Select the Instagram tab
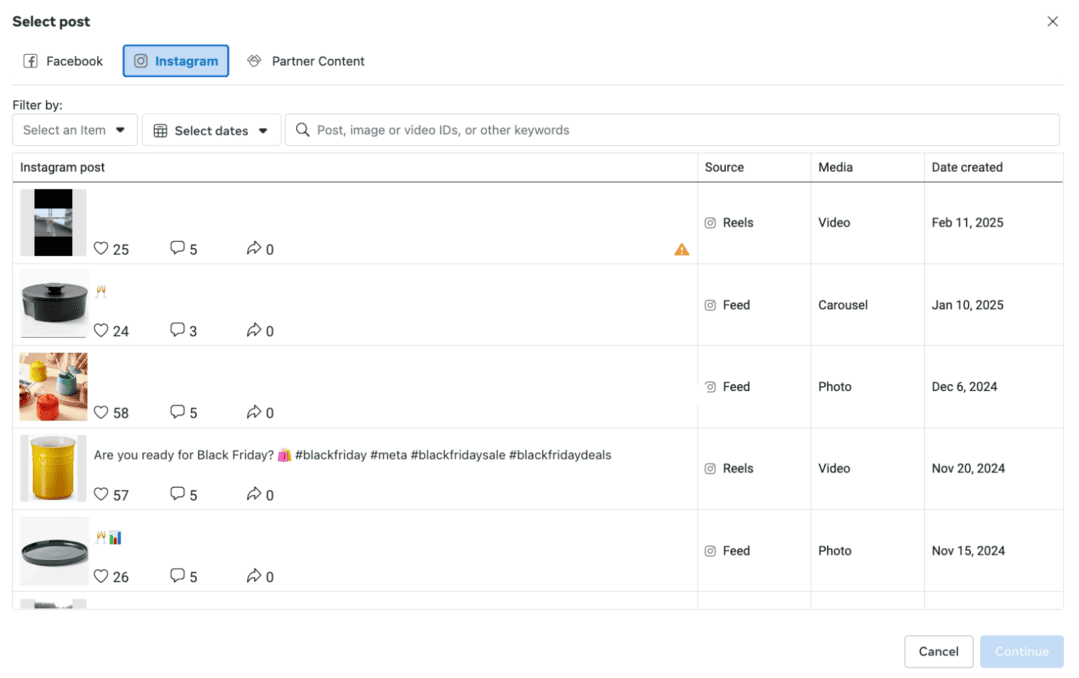The width and height of the screenshot is (1079, 678). [x=175, y=61]
